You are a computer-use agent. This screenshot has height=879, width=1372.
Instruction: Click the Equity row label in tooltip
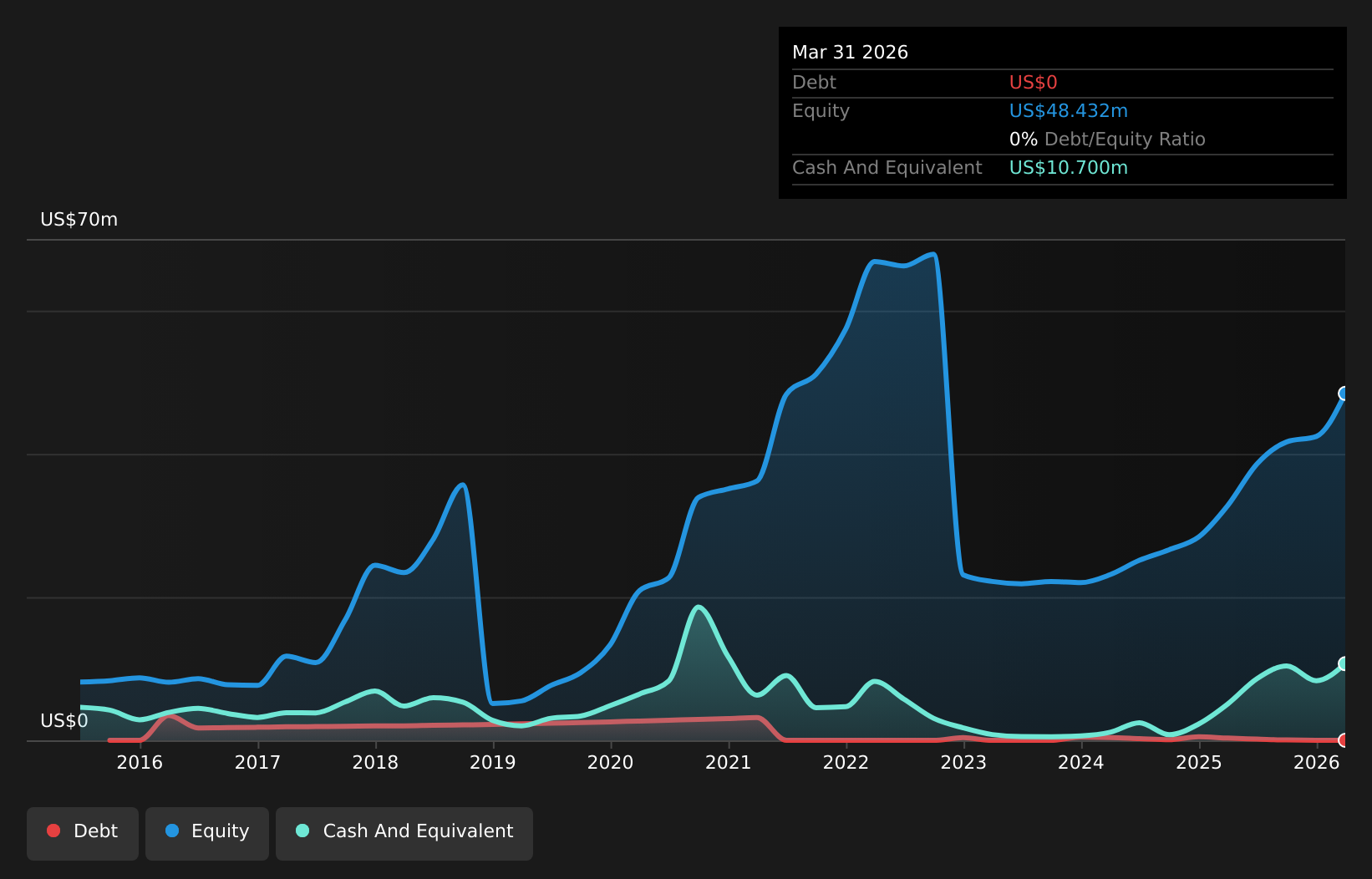coord(821,111)
